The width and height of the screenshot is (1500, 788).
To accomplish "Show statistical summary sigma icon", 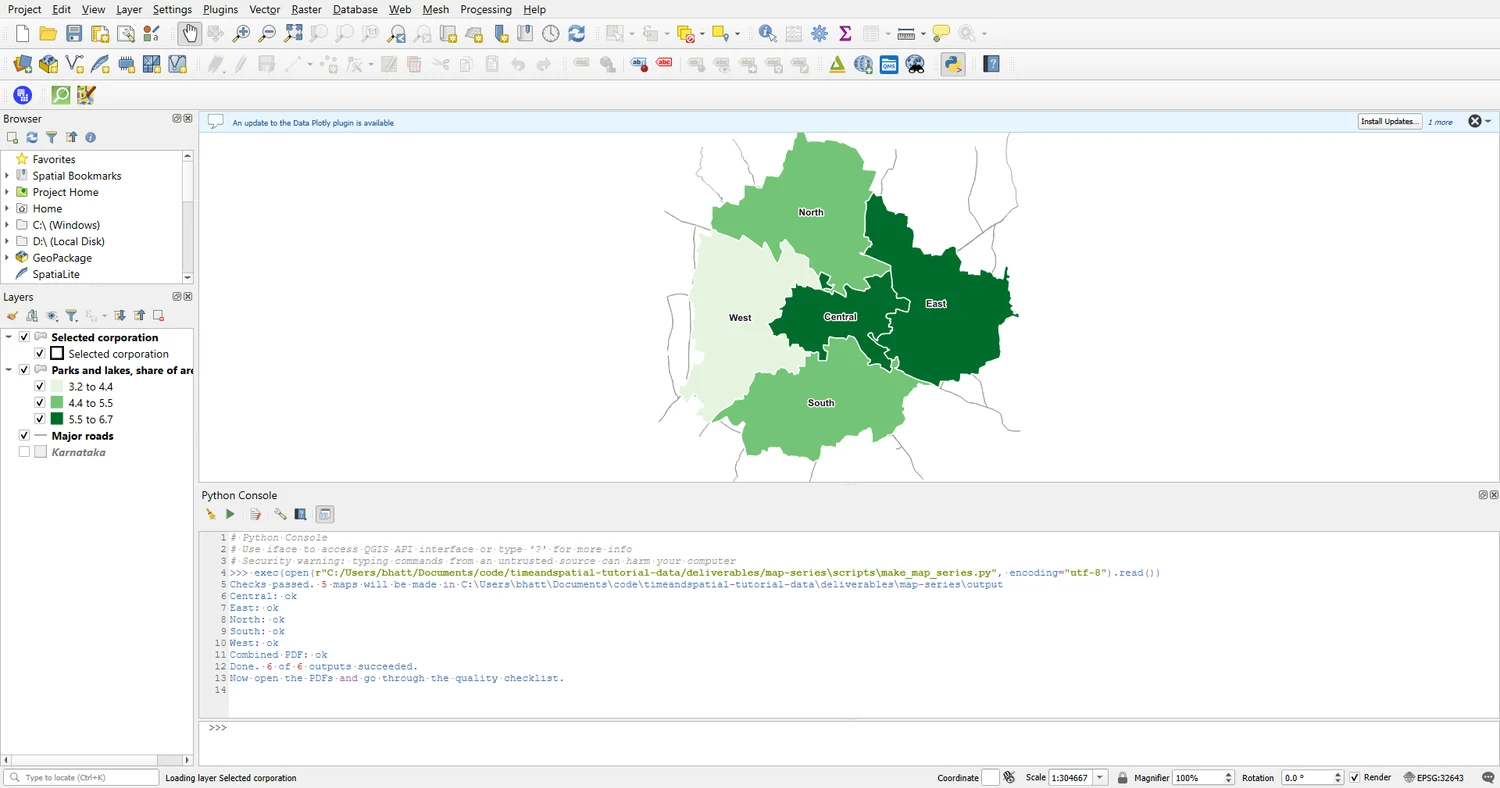I will [x=845, y=34].
